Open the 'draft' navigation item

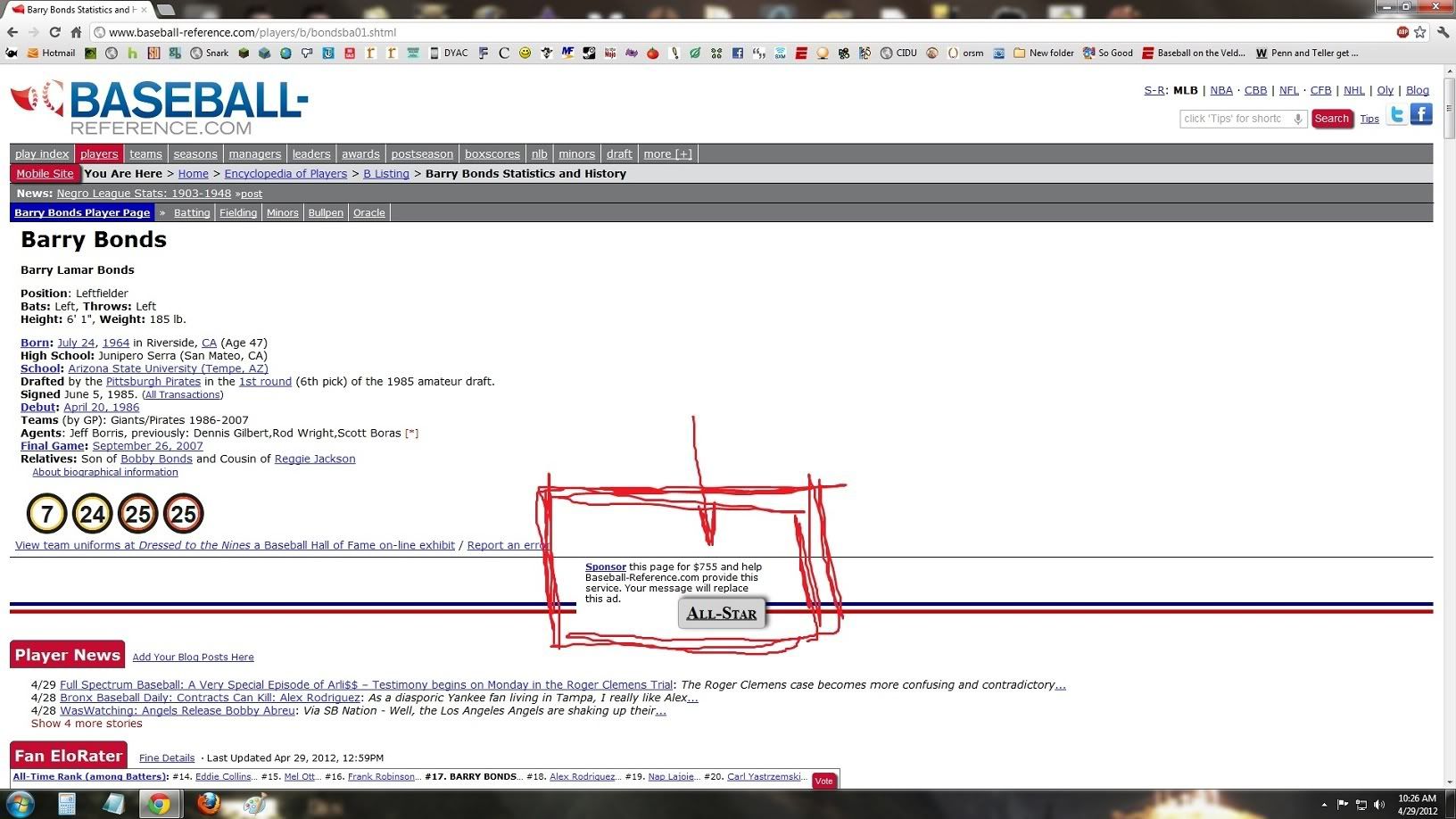[x=619, y=154]
